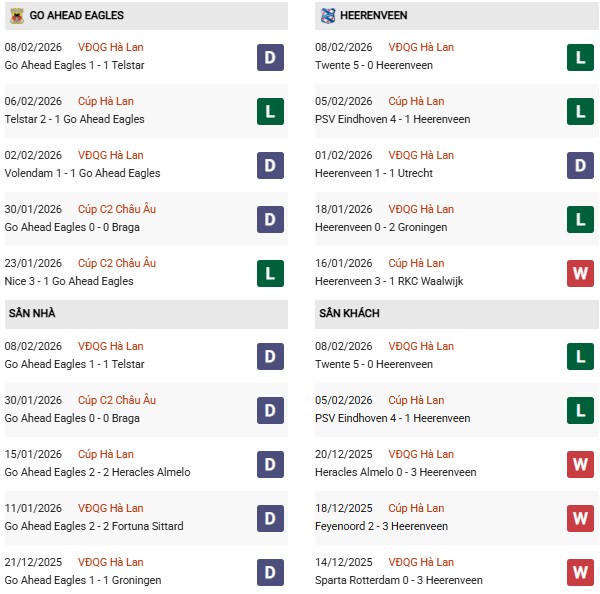This screenshot has height=594, width=600.
Task: Select the SÂN KHÁCH section header
Action: (x=351, y=314)
